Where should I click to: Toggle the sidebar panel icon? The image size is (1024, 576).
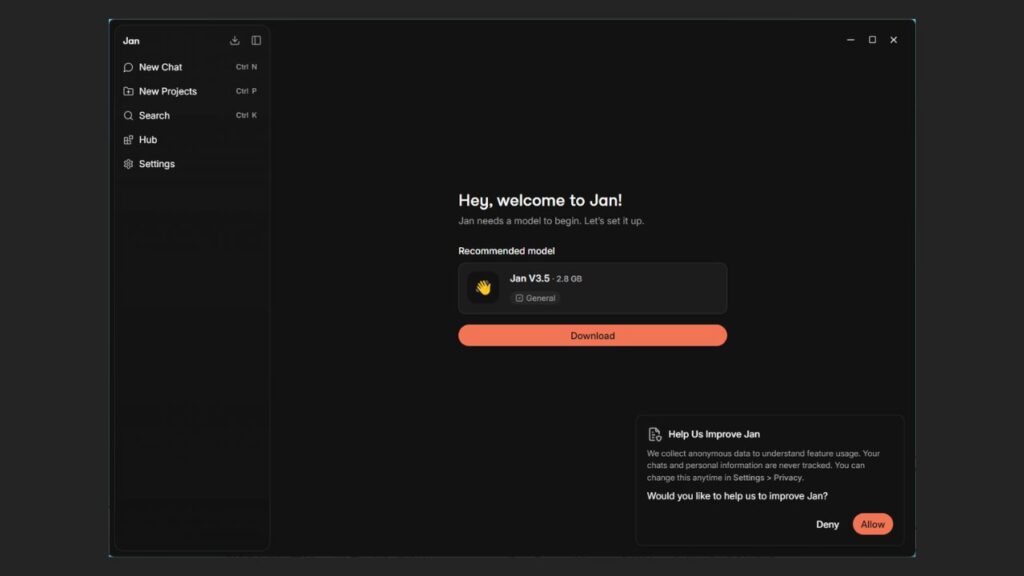(x=256, y=40)
